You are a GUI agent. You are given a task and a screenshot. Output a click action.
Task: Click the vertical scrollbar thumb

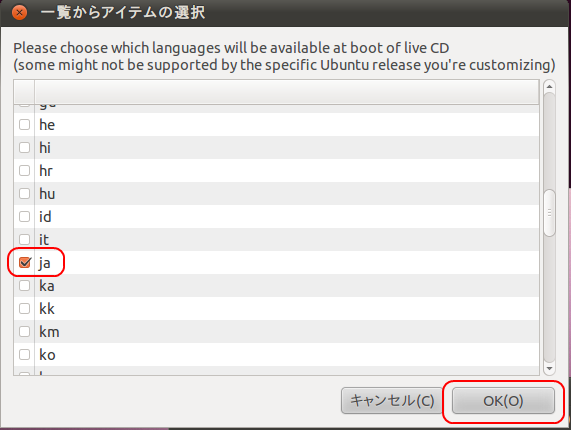tap(549, 213)
